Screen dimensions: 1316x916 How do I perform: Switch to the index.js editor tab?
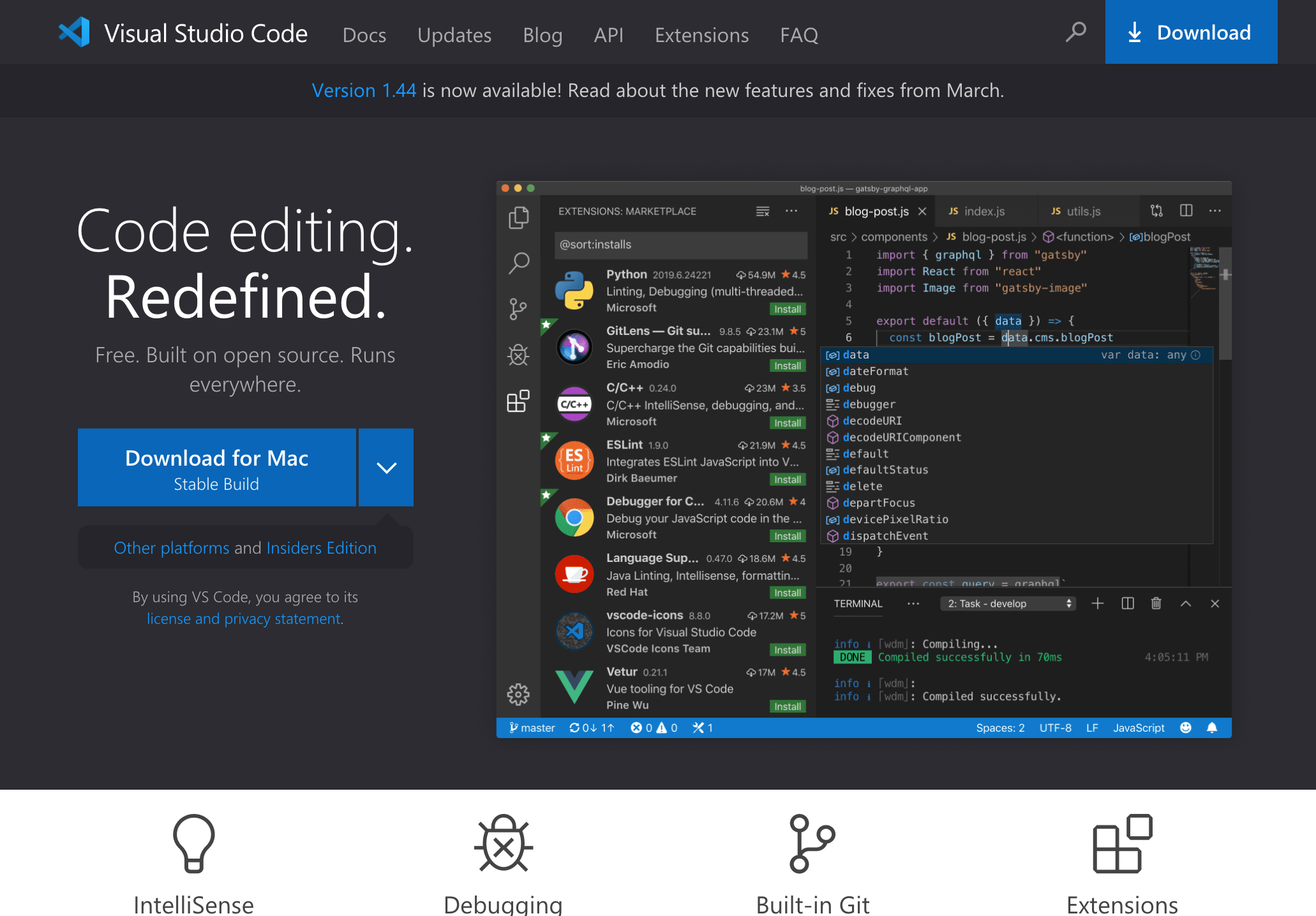[985, 211]
